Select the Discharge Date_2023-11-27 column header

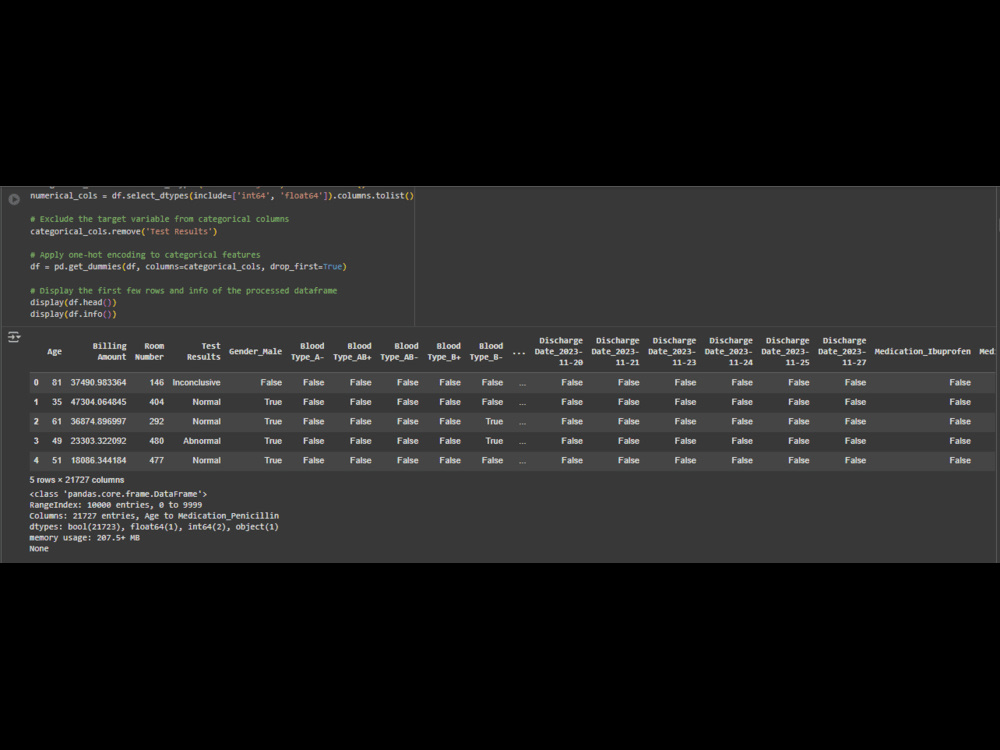[x=842, y=351]
